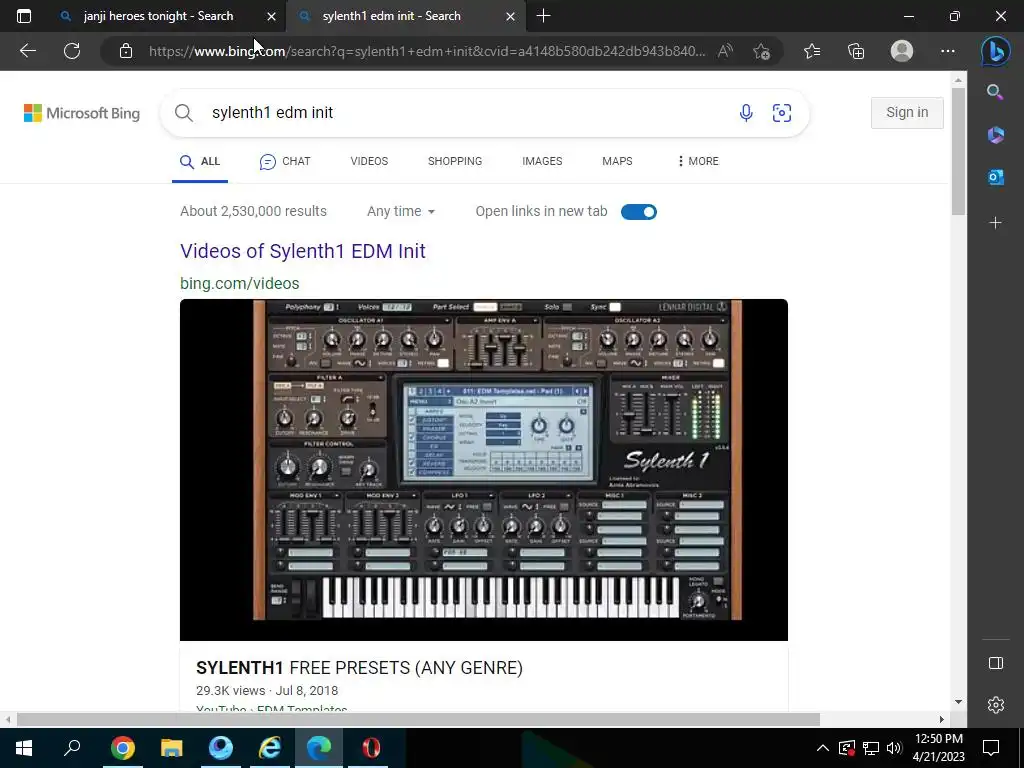
Task: Open the browser profile avatar
Action: pos(902,51)
